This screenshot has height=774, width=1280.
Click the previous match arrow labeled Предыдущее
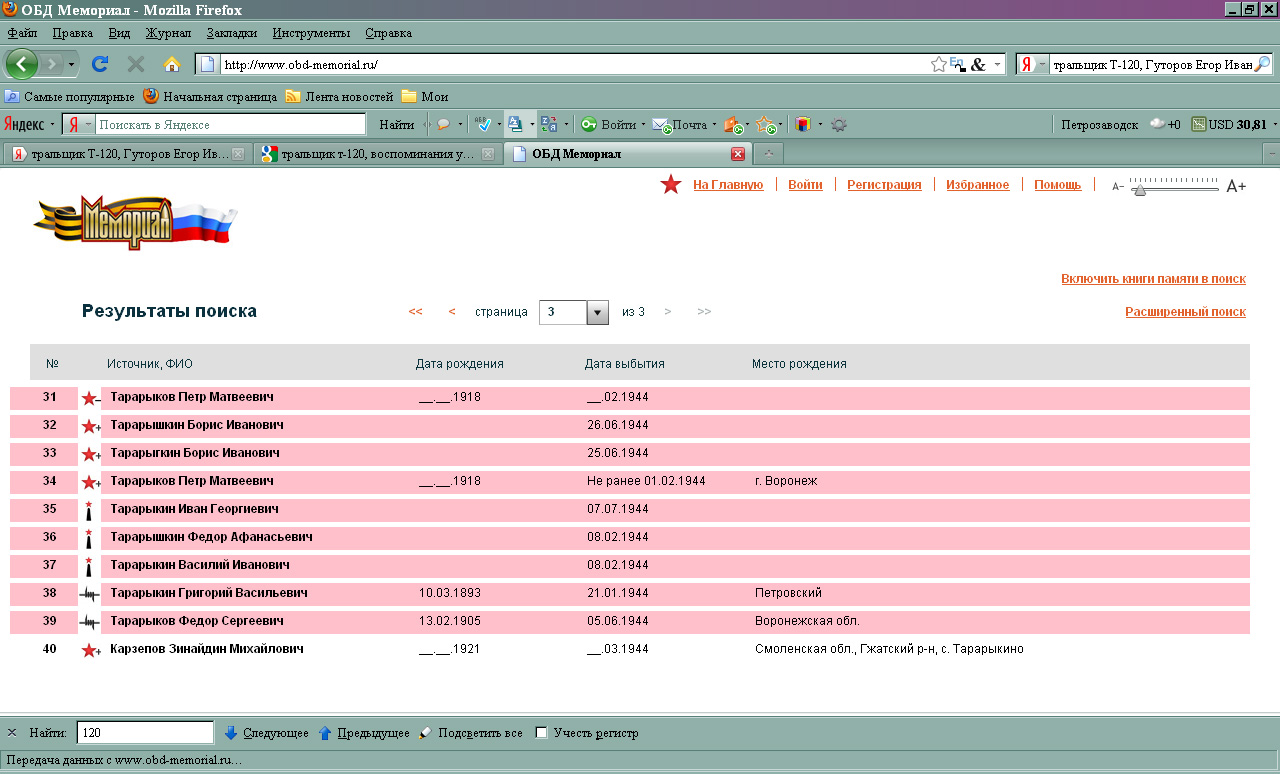pos(325,733)
